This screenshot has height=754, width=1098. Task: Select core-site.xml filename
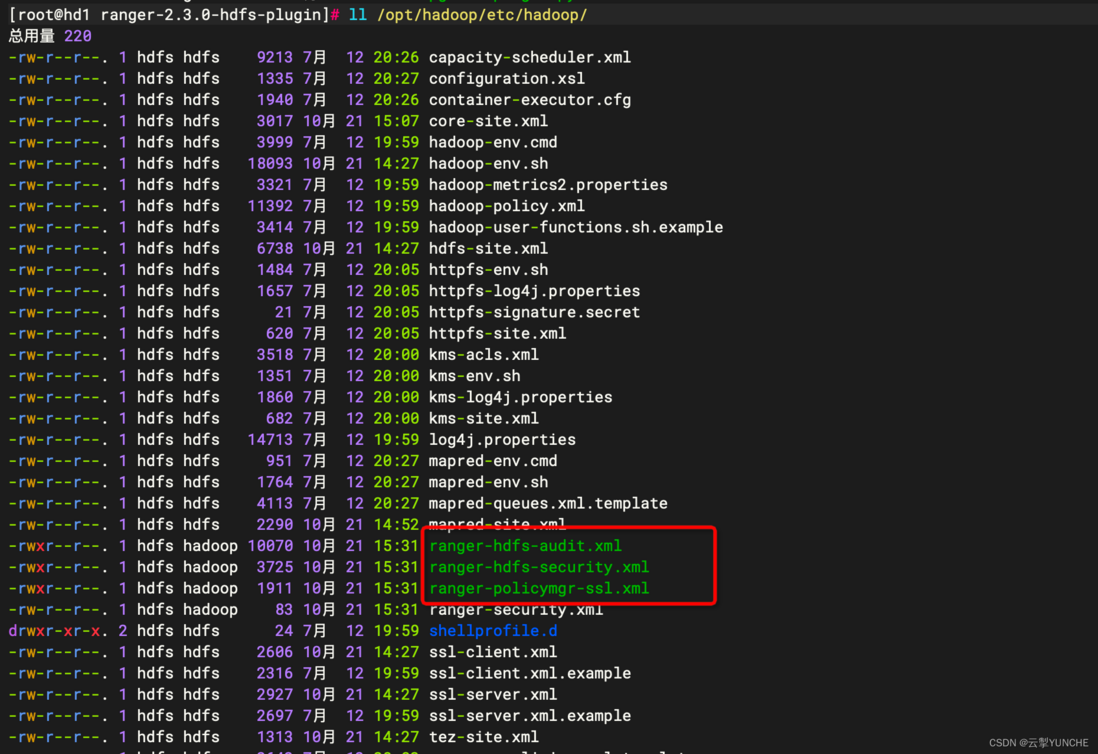488,121
